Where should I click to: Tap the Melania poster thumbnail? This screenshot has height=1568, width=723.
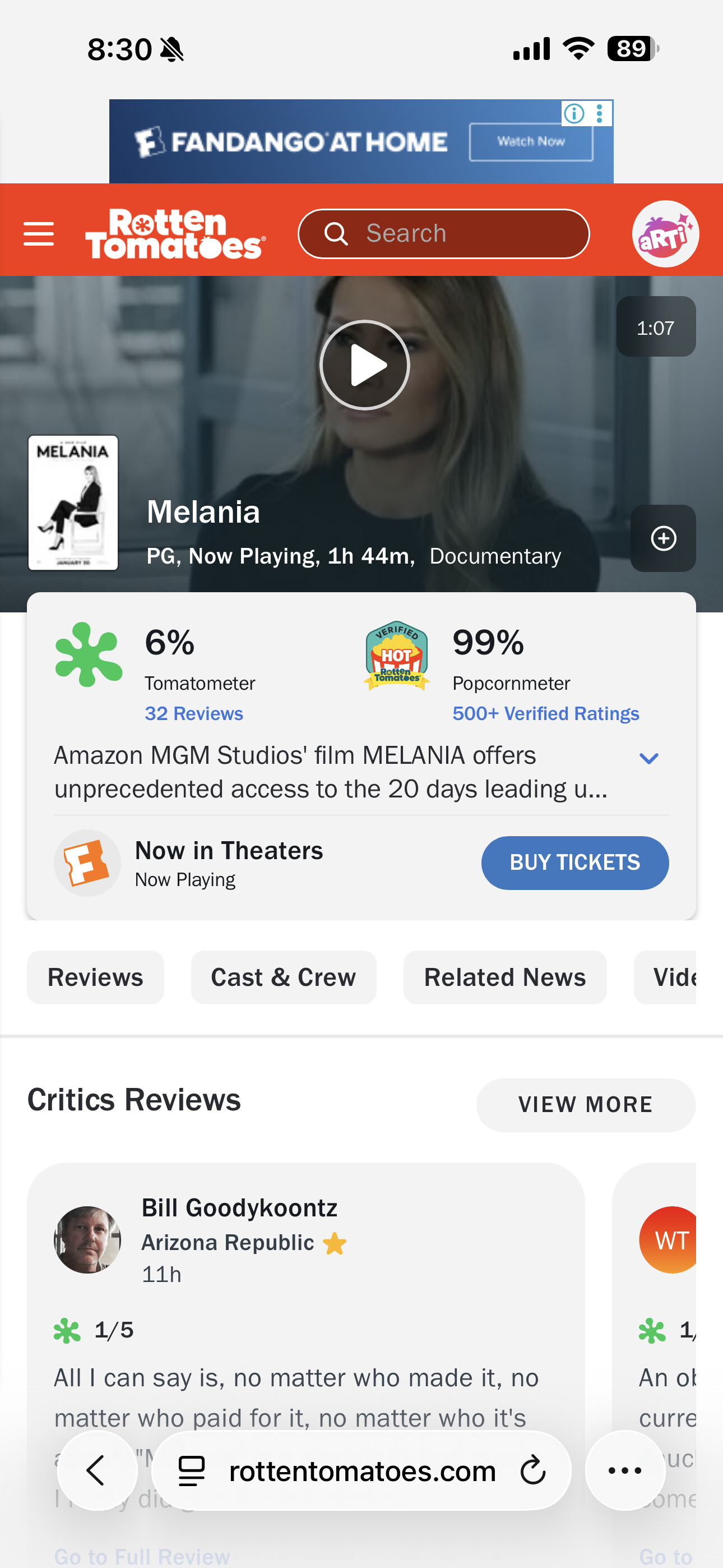click(x=73, y=503)
